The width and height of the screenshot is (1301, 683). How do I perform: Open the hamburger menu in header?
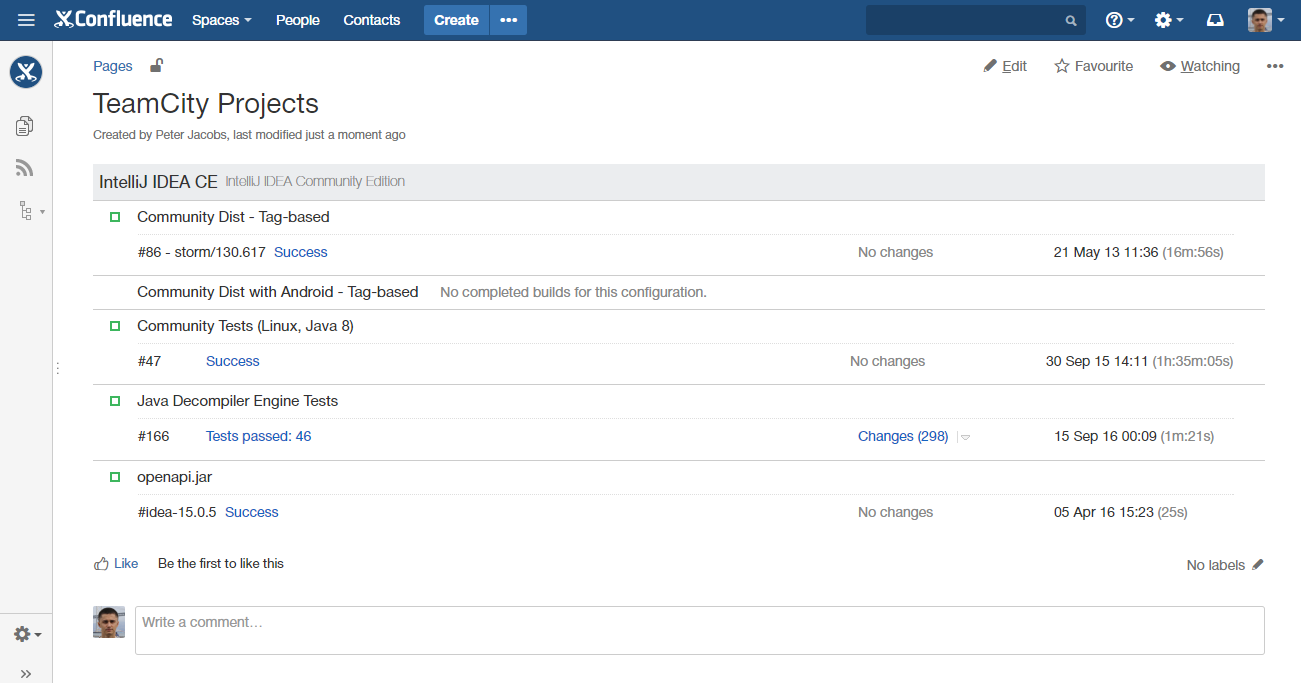[26, 20]
